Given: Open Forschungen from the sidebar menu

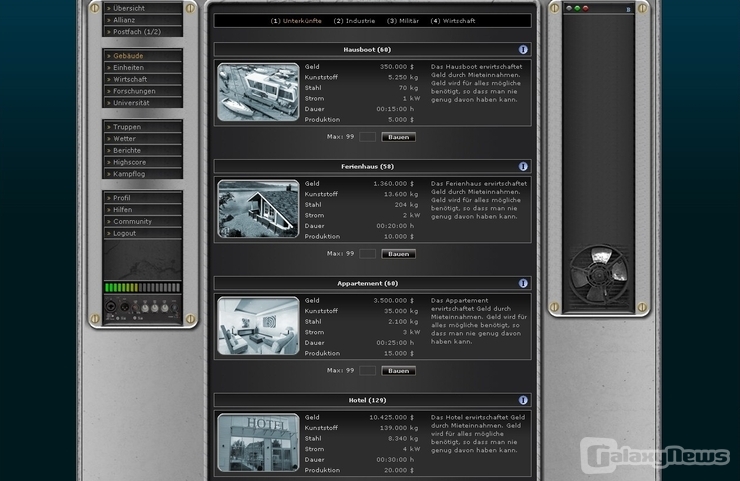Looking at the screenshot, I should (143, 91).
